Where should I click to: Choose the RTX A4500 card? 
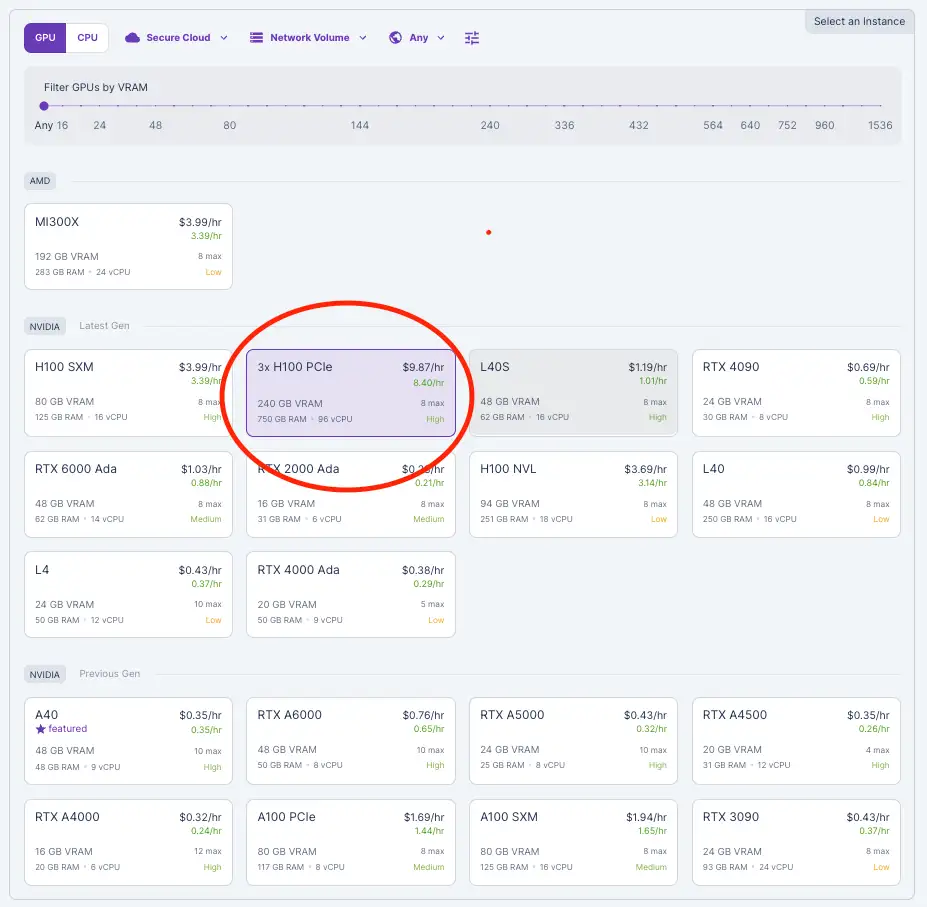coord(796,741)
